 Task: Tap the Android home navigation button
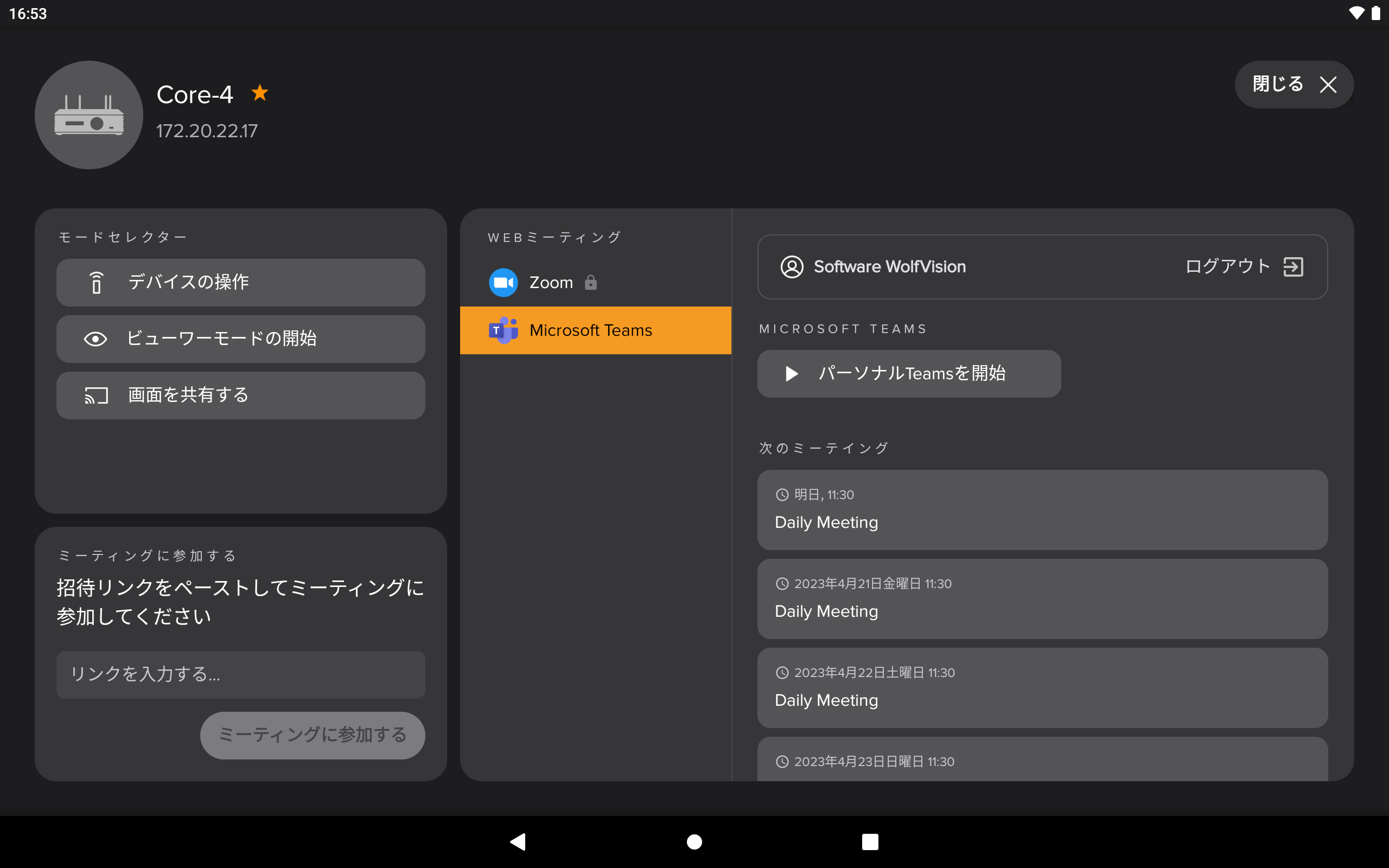[694, 842]
